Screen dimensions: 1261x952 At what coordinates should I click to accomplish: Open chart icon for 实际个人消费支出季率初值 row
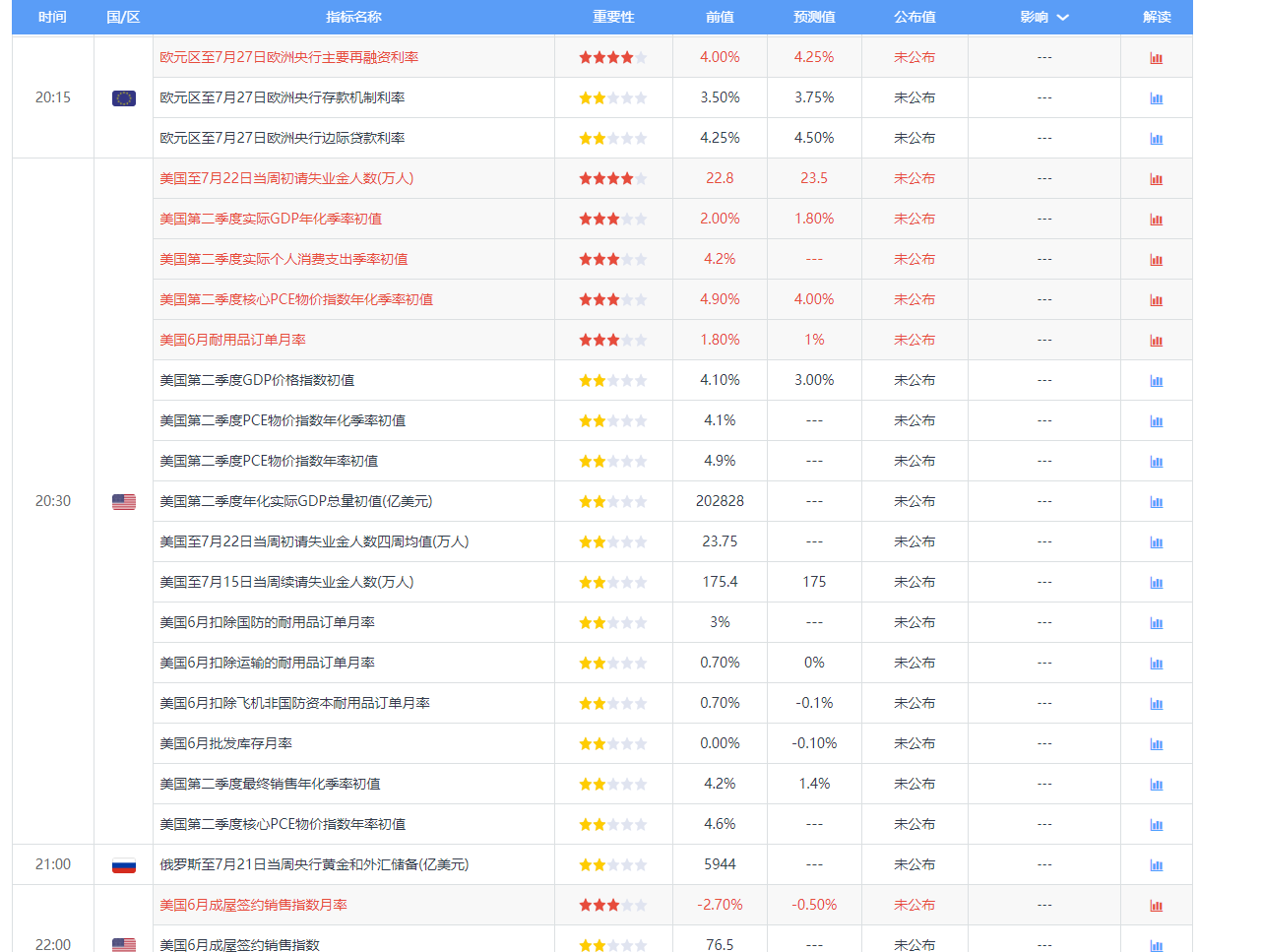coord(1157,260)
